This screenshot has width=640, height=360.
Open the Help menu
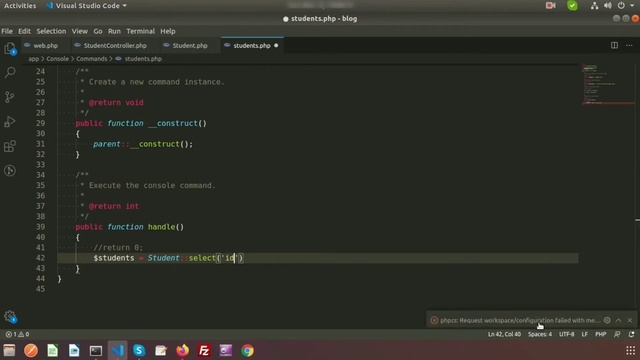tap(168, 31)
